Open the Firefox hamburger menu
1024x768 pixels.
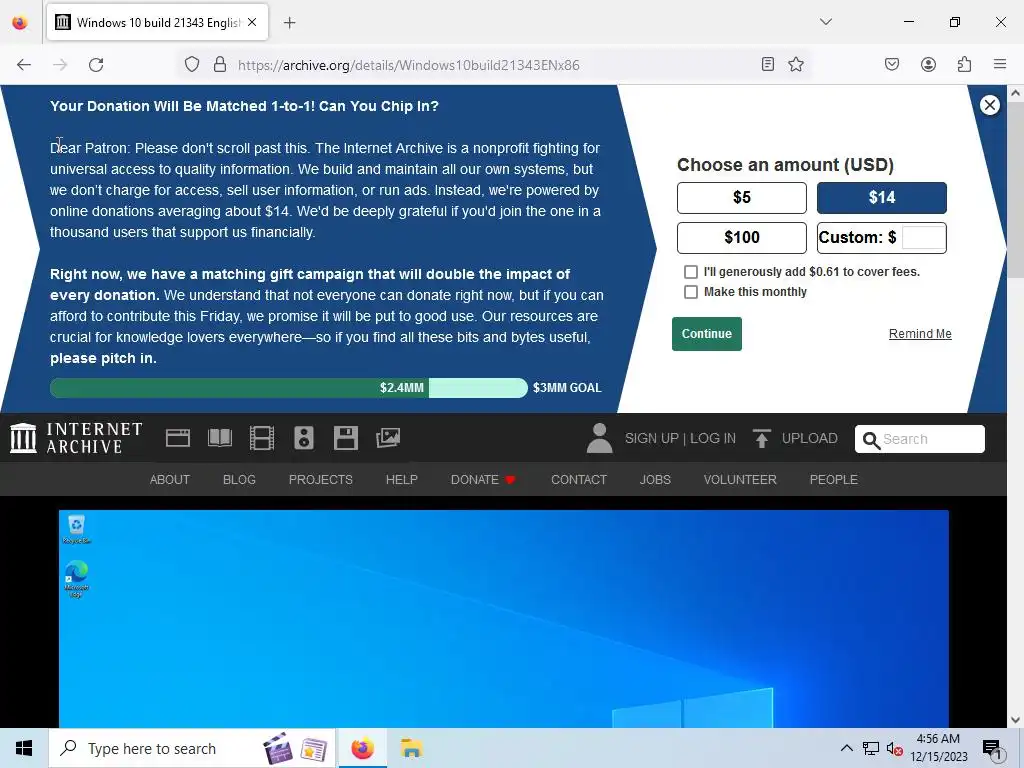(1000, 64)
